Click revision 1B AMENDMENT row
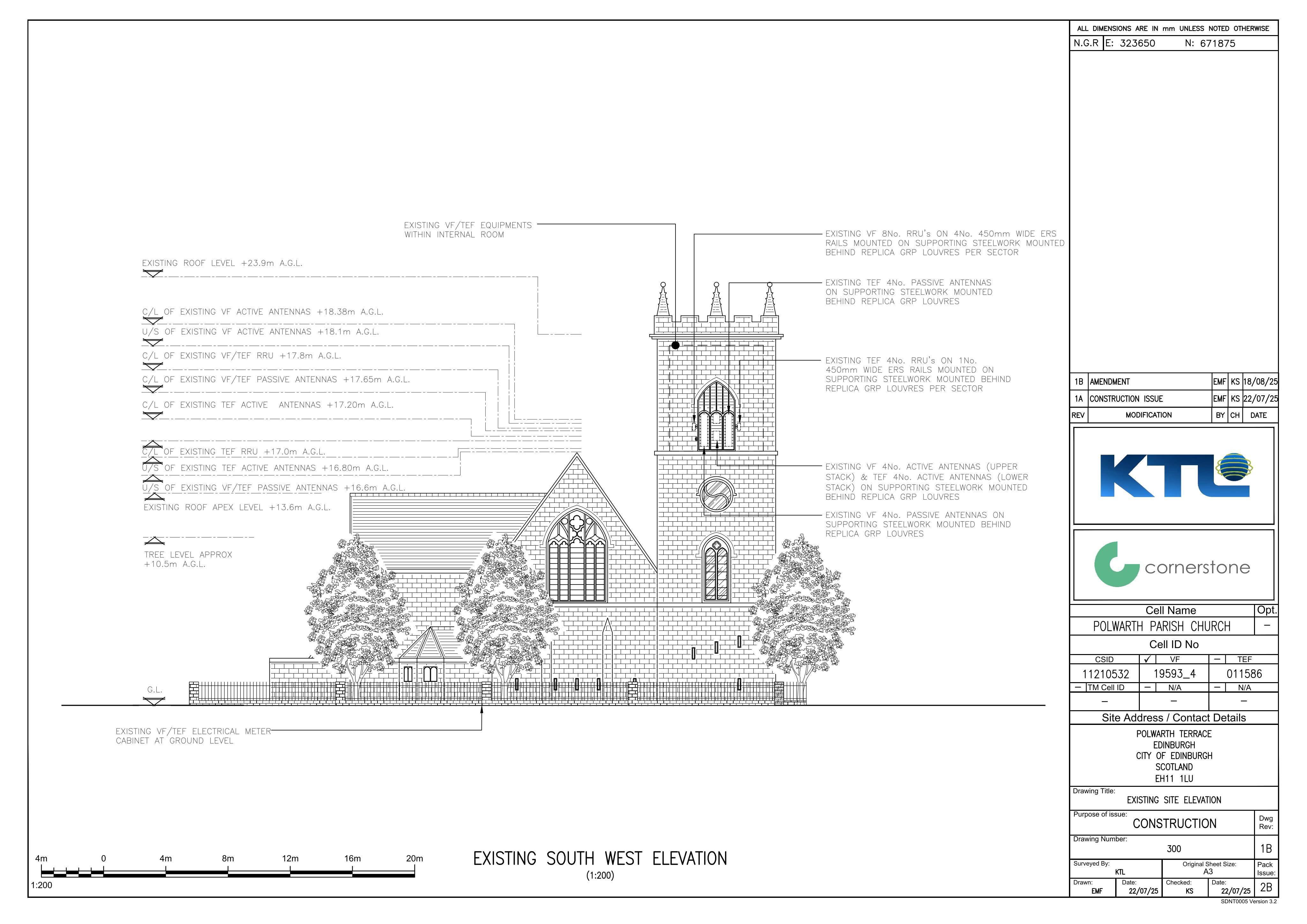The image size is (1307, 924). tap(1174, 382)
